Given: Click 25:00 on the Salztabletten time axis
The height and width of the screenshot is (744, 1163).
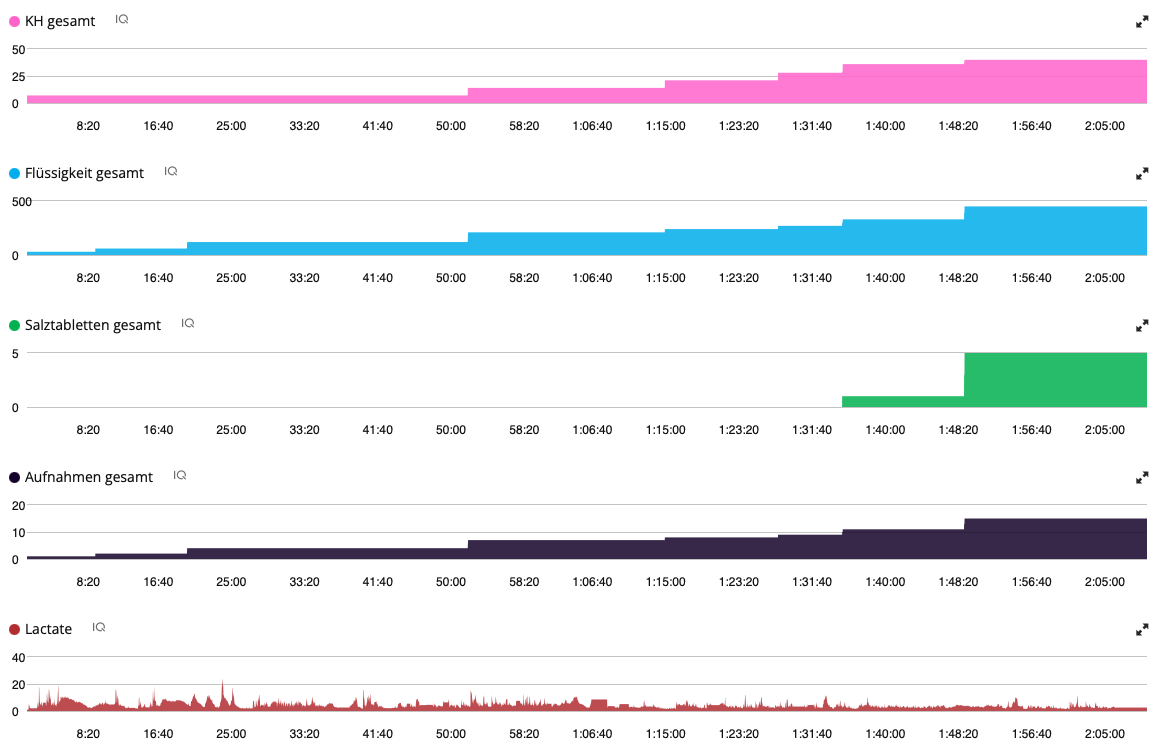Looking at the screenshot, I should tap(231, 430).
